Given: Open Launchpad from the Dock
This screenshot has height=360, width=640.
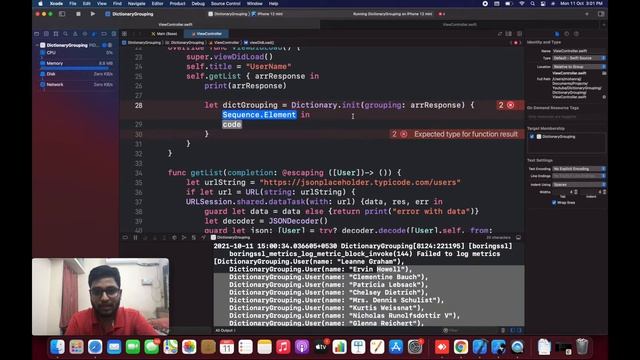Looking at the screenshot, I should click(76, 347).
